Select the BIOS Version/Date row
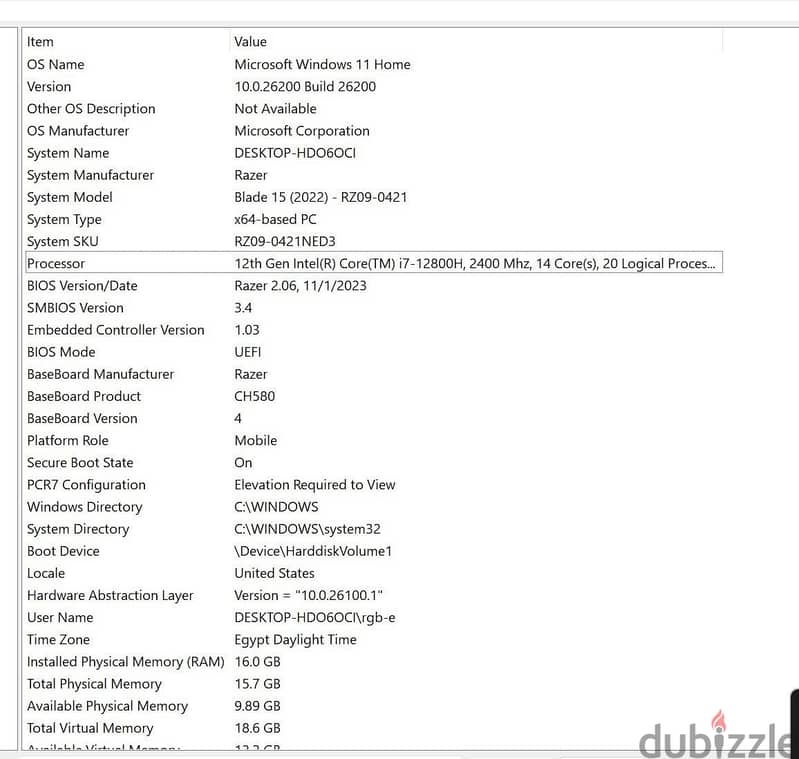Viewport: 799px width, 759px height. click(x=374, y=286)
